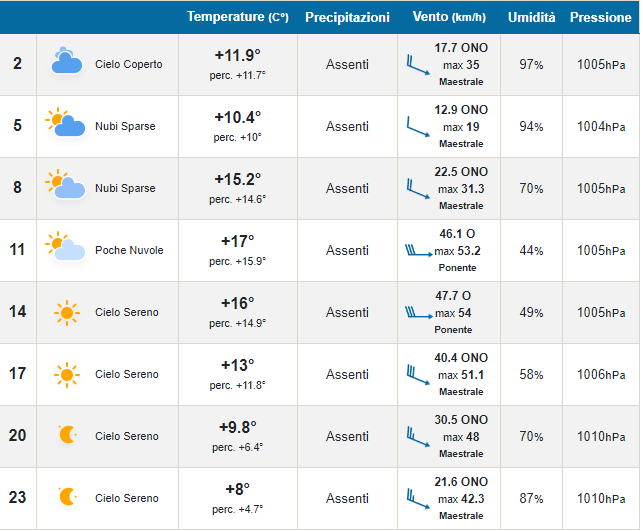This screenshot has height=531, width=643.
Task: Click the few clouds icon at hour 11
Action: click(x=66, y=249)
